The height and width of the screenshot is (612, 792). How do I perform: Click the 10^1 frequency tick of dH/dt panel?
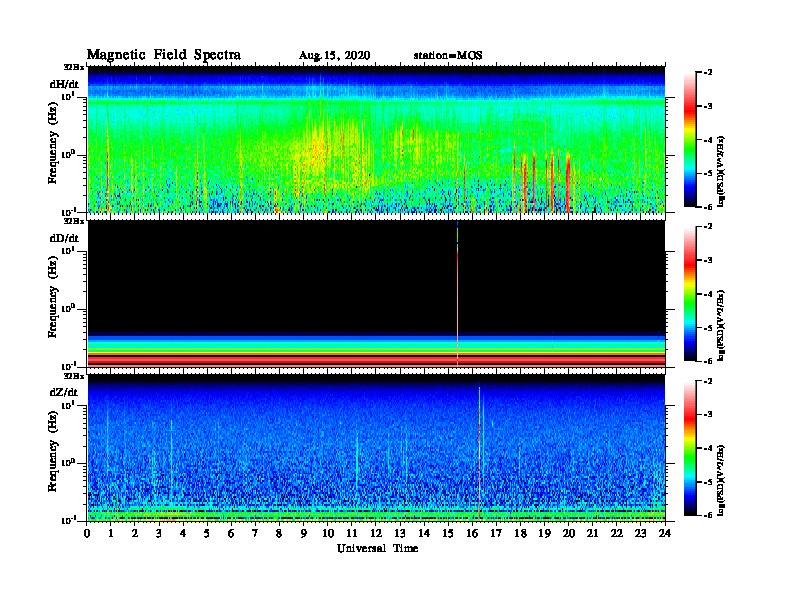click(68, 96)
